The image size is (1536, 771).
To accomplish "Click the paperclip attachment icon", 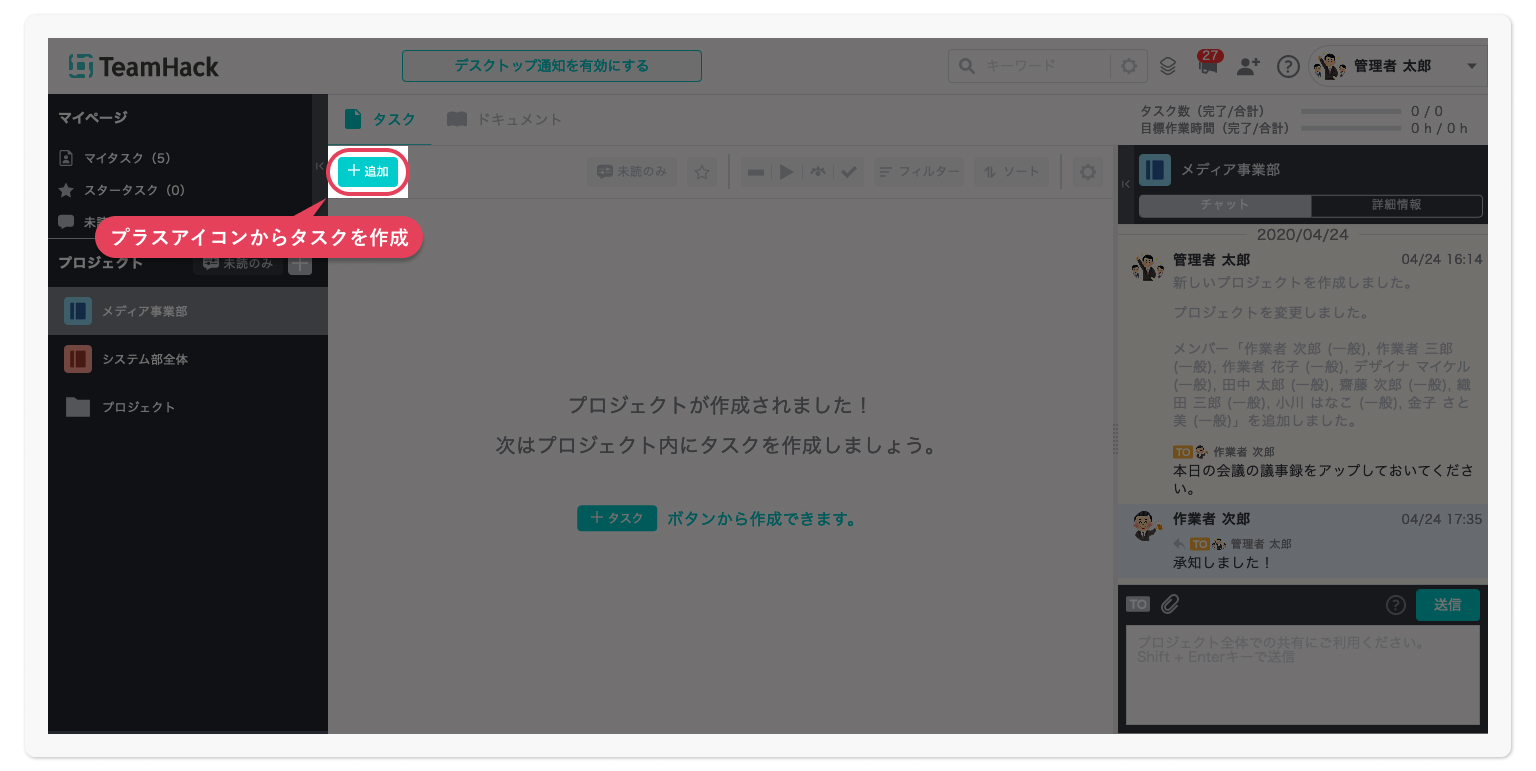I will click(x=1170, y=604).
